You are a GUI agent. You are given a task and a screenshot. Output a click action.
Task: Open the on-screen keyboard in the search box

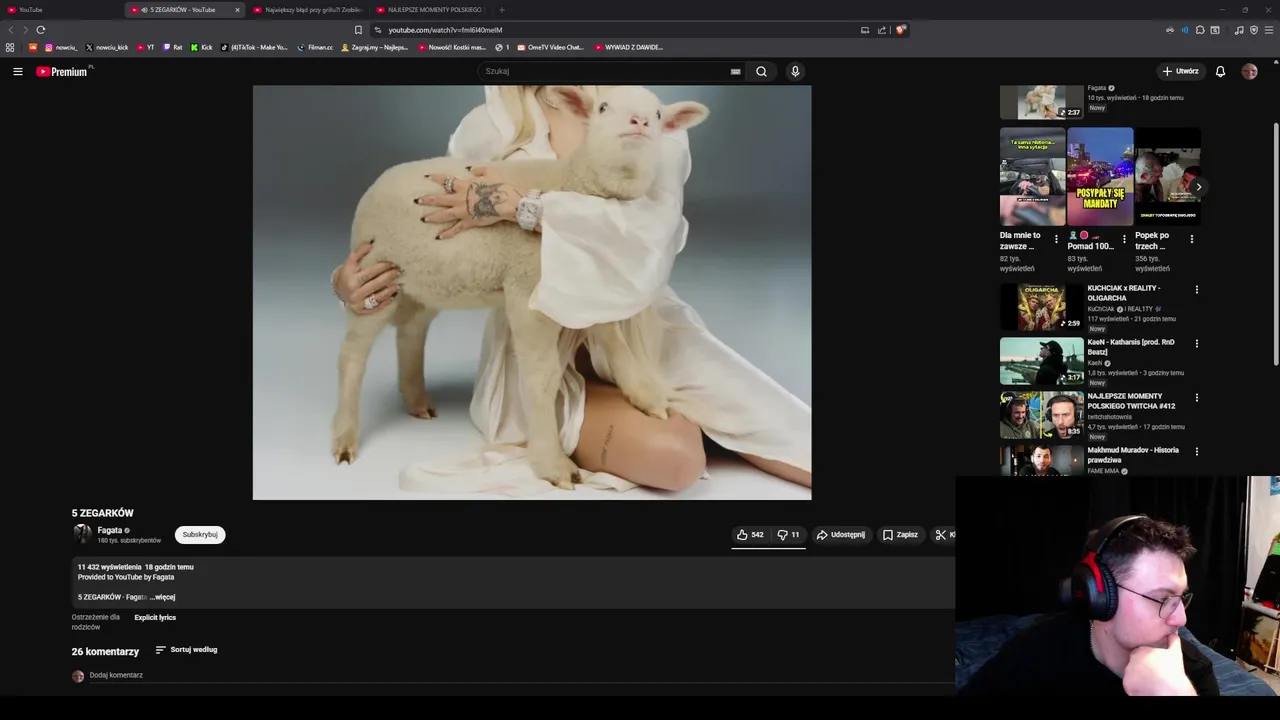pyautogui.click(x=735, y=71)
